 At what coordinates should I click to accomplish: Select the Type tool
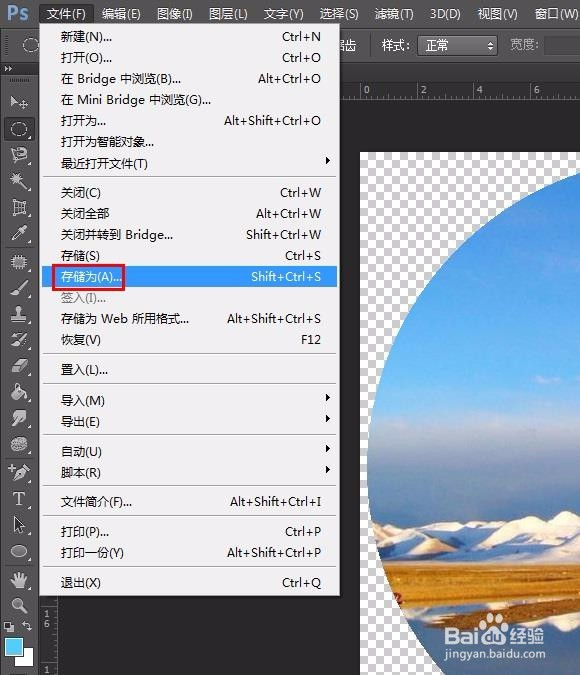pyautogui.click(x=19, y=499)
